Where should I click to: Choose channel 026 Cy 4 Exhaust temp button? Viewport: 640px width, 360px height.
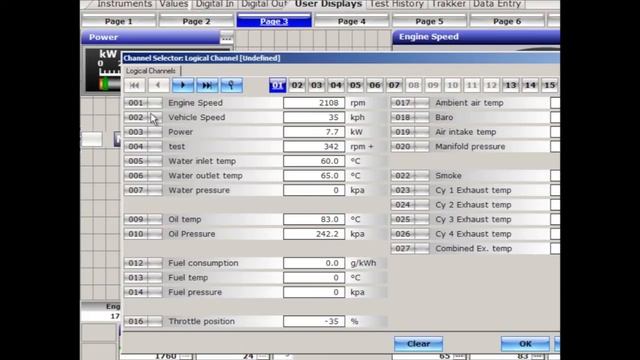point(410,234)
